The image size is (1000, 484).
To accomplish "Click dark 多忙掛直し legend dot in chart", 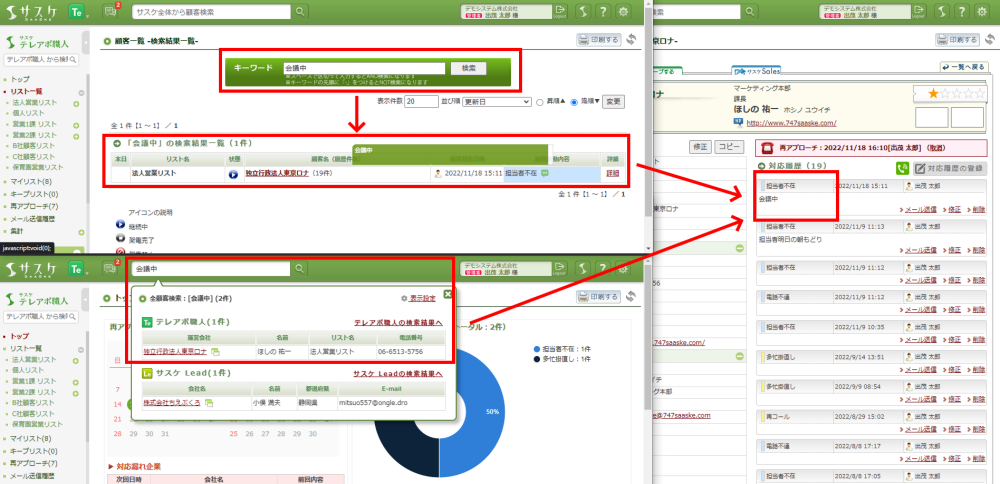I will point(537,360).
